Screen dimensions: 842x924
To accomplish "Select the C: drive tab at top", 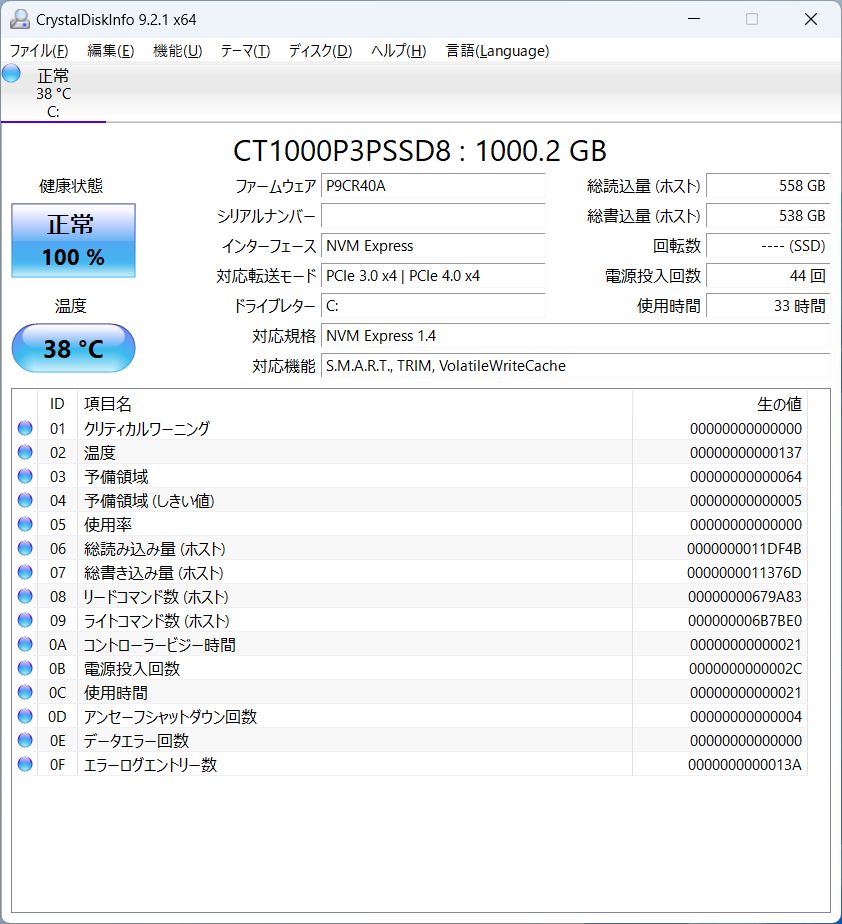I will coord(53,93).
